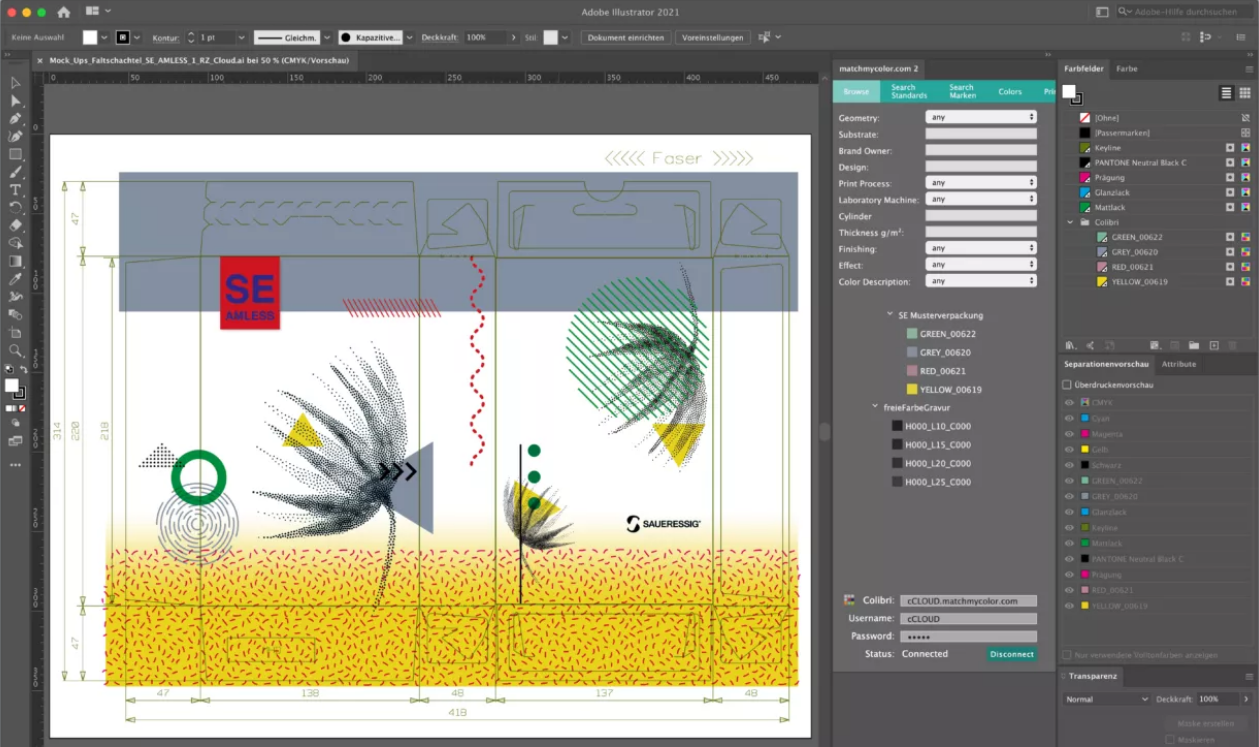Click the Brand Owner input field
The width and height of the screenshot is (1259, 747).
click(x=980, y=150)
